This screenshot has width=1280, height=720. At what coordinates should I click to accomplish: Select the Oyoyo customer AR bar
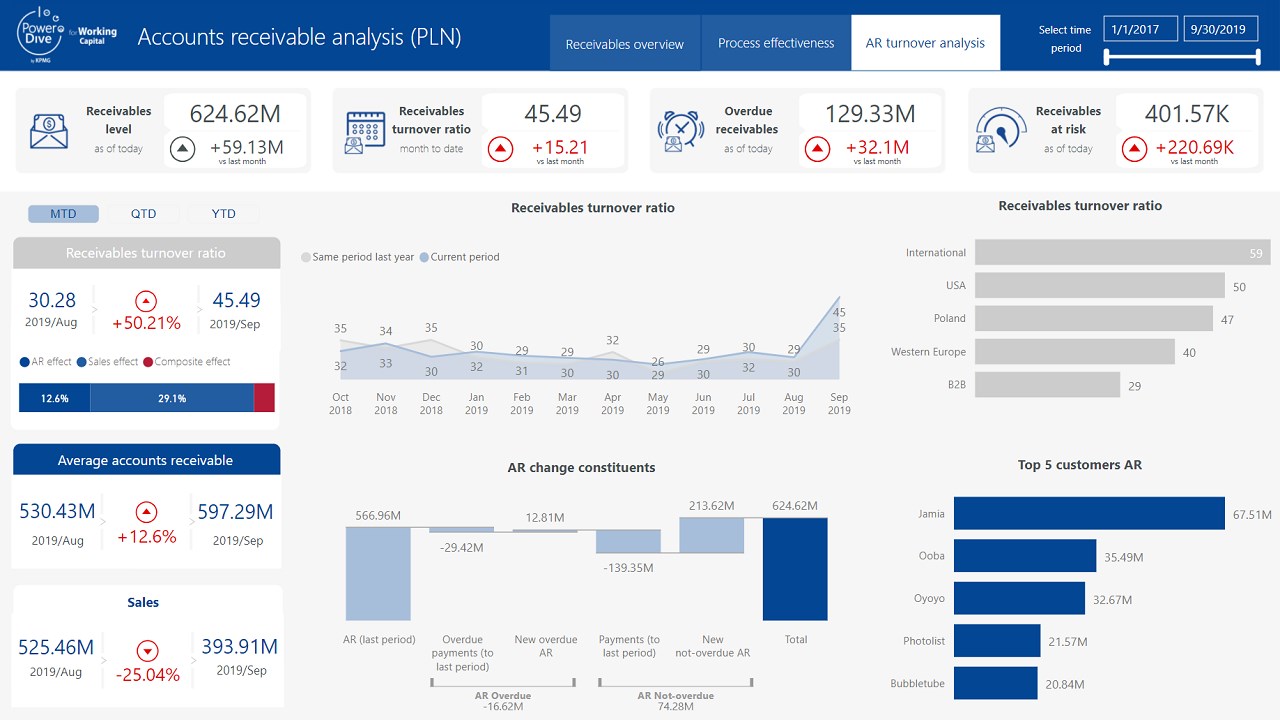[1019, 598]
